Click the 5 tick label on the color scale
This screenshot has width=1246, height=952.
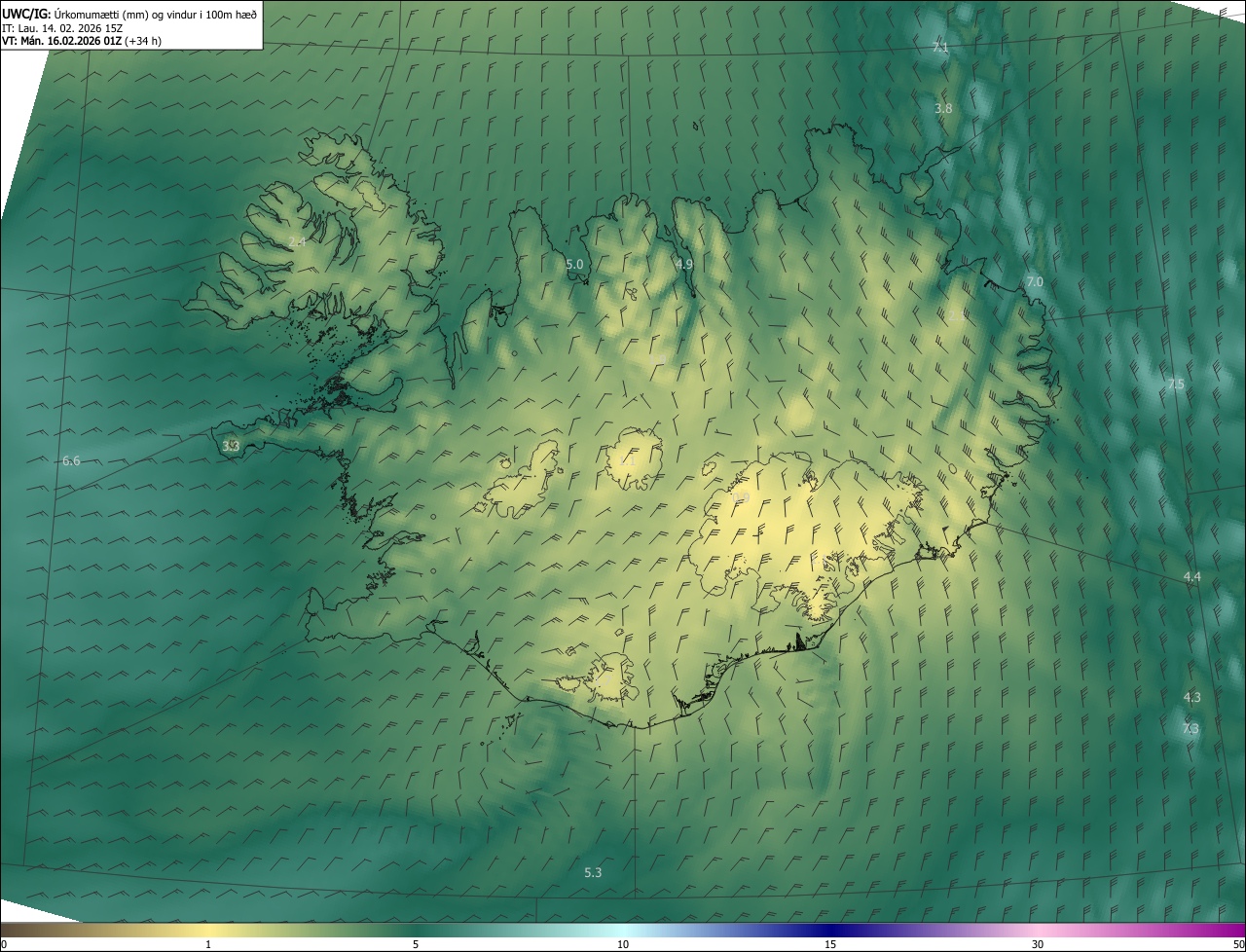pyautogui.click(x=416, y=945)
